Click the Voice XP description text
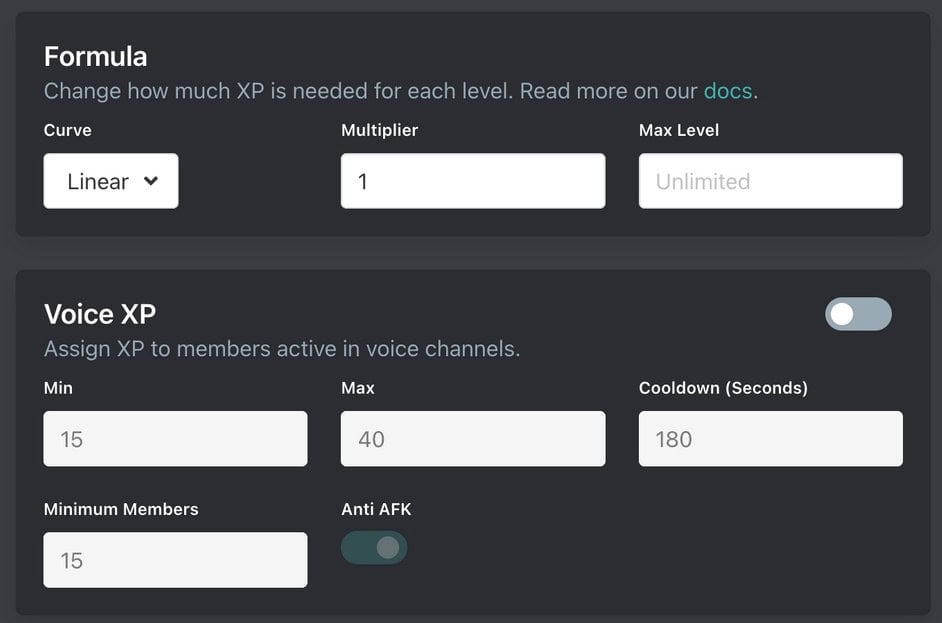This screenshot has height=623, width=942. [281, 349]
